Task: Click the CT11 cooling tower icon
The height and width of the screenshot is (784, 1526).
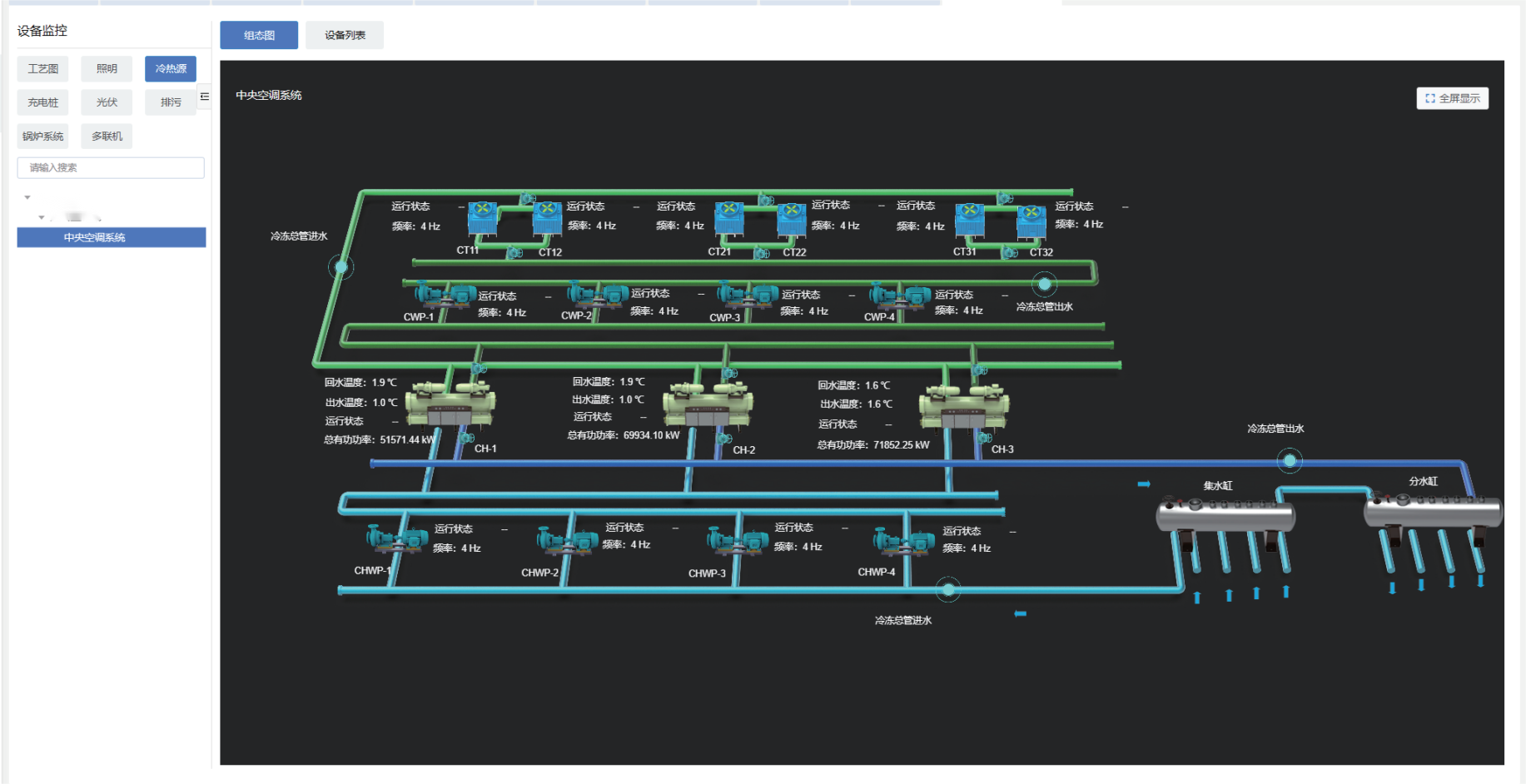Action: [482, 219]
